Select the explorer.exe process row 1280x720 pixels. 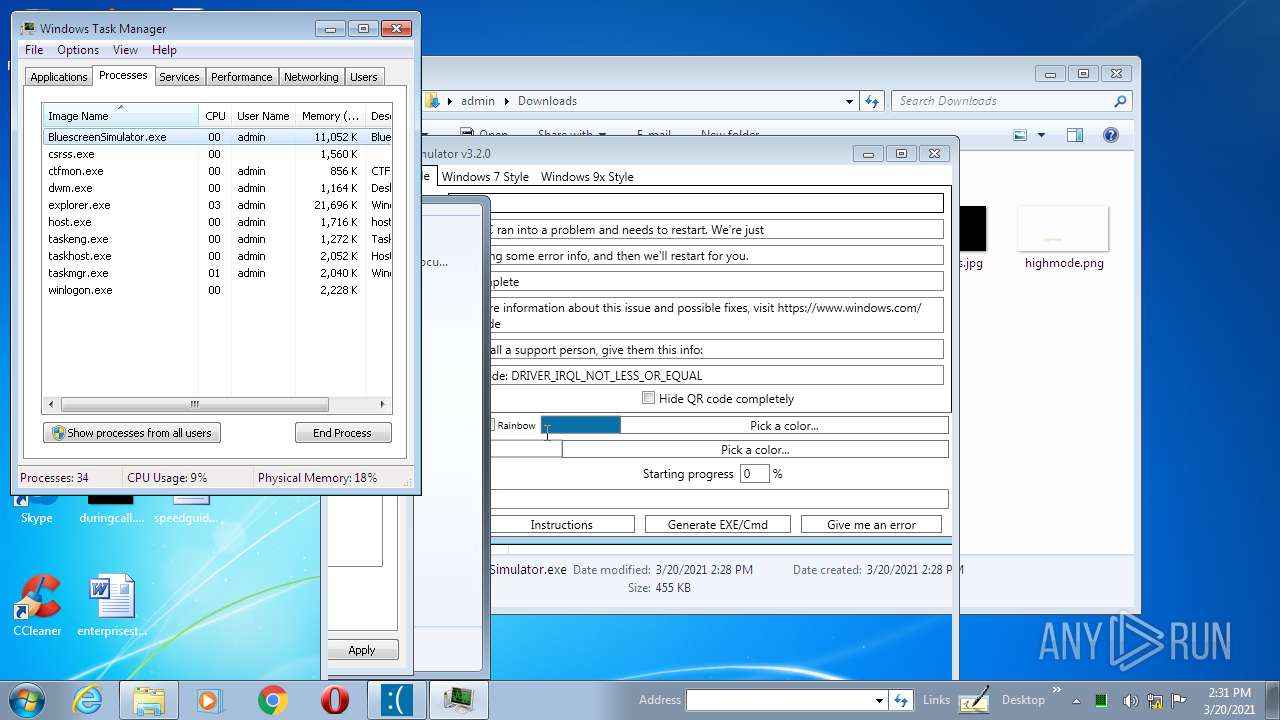pos(218,205)
